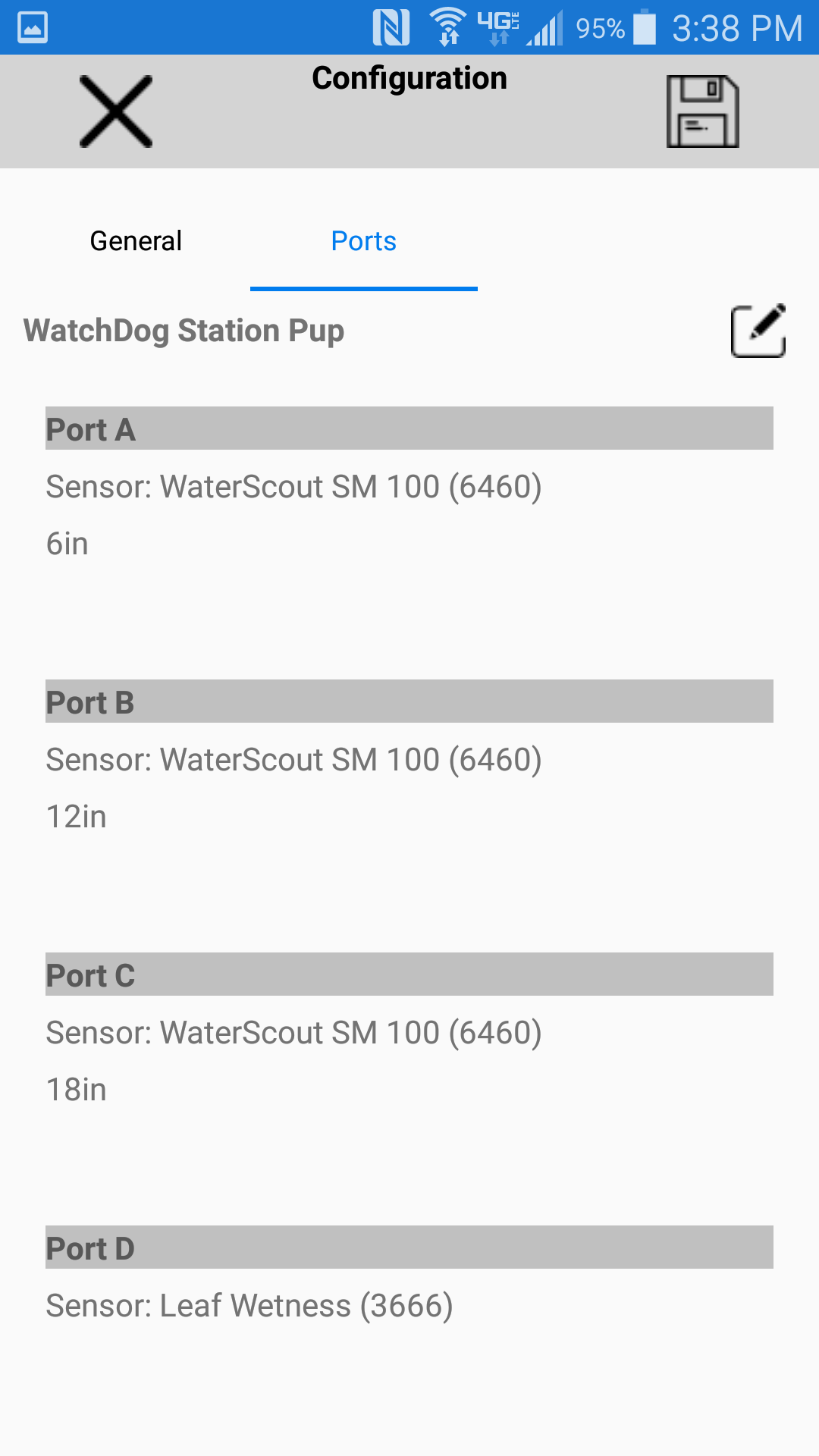Screen dimensions: 819x1456
Task: Tap the WatchDog Station Pup title
Action: (184, 331)
